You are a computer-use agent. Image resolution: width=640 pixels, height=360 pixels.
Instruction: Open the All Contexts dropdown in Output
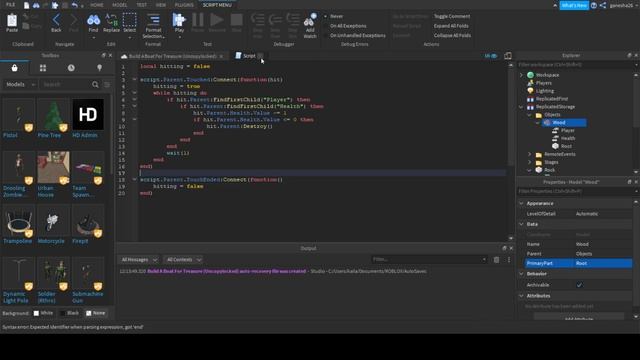[x=184, y=260]
